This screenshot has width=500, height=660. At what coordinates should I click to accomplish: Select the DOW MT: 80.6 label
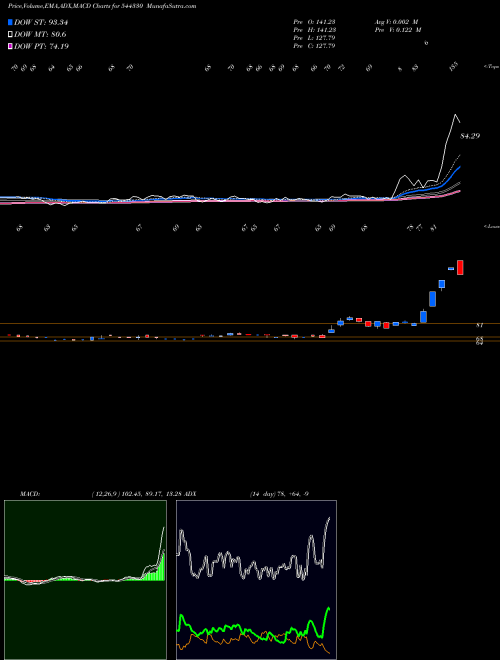pyautogui.click(x=40, y=34)
